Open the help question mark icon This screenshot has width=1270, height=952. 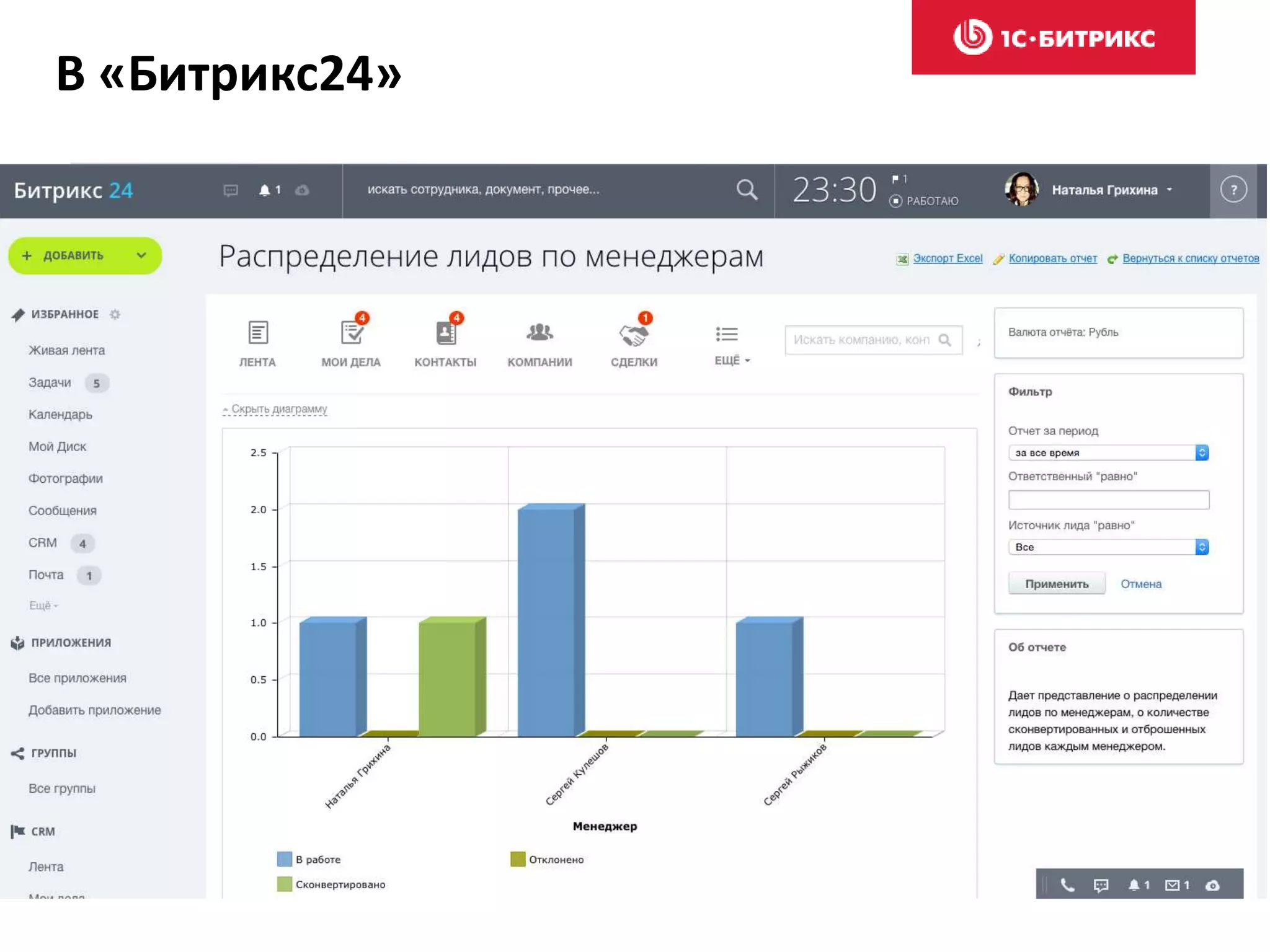1233,190
